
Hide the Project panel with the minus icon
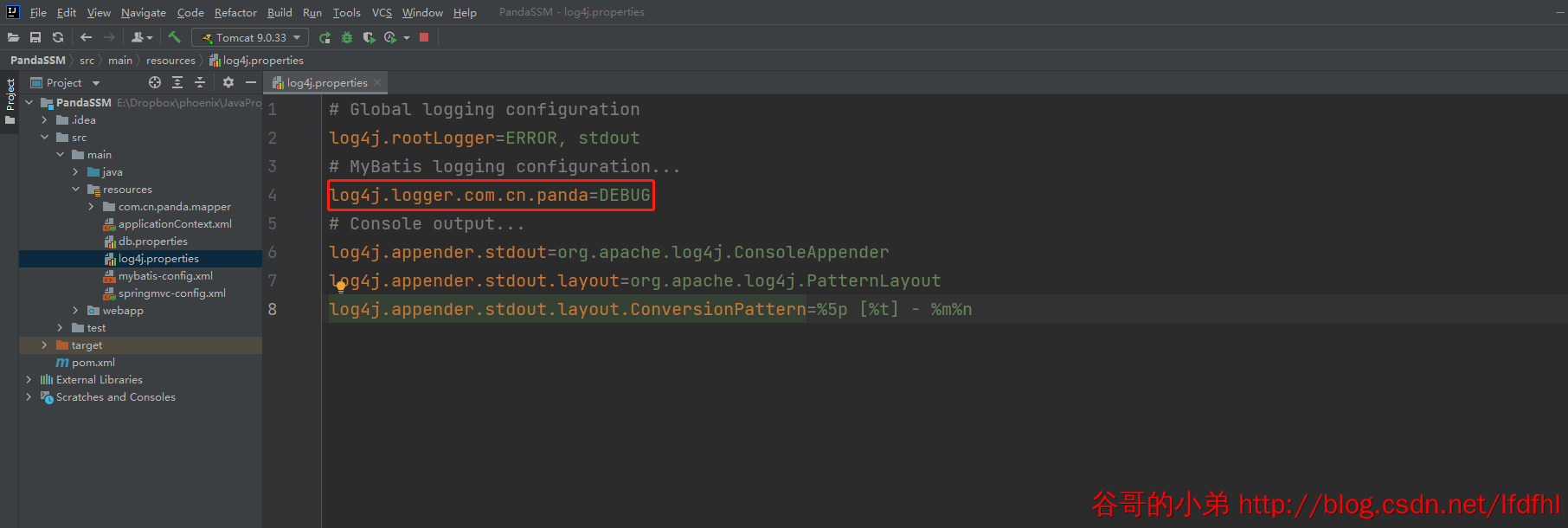(251, 82)
